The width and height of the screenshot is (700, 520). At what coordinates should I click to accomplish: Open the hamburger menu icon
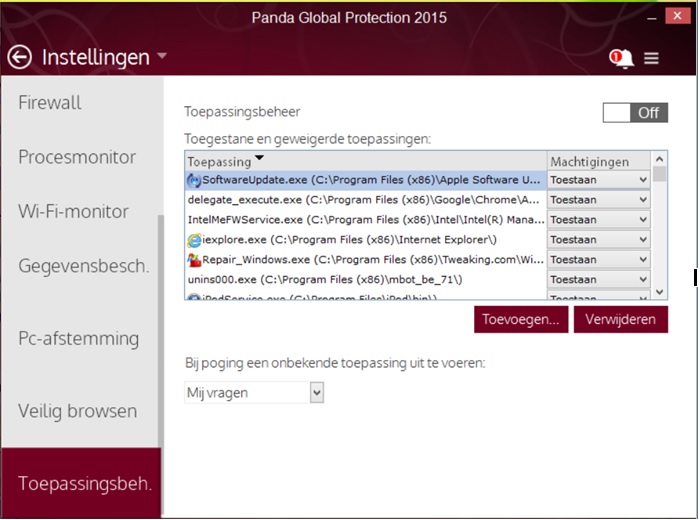[x=651, y=58]
